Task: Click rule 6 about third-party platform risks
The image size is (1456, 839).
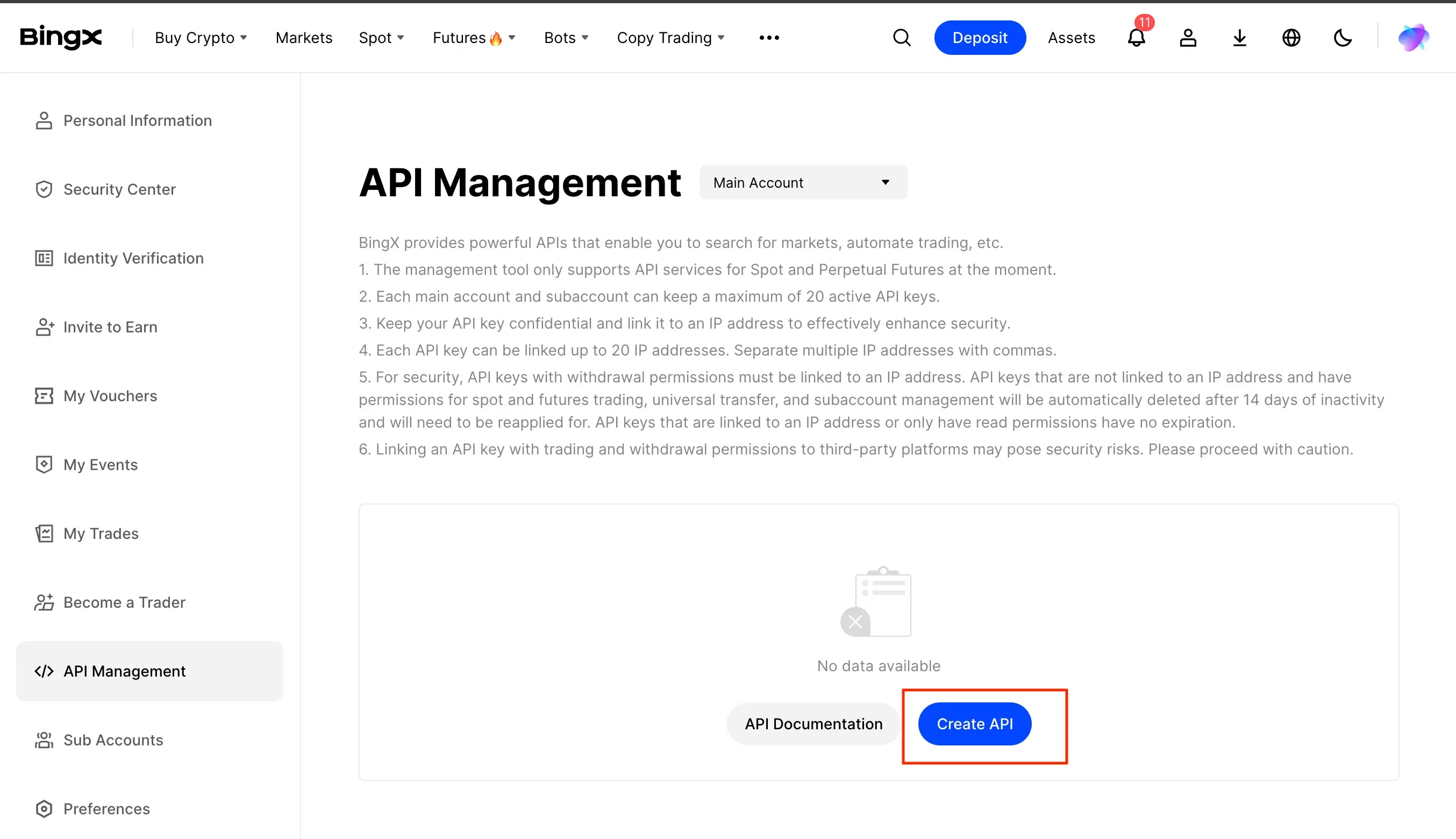Action: point(856,449)
